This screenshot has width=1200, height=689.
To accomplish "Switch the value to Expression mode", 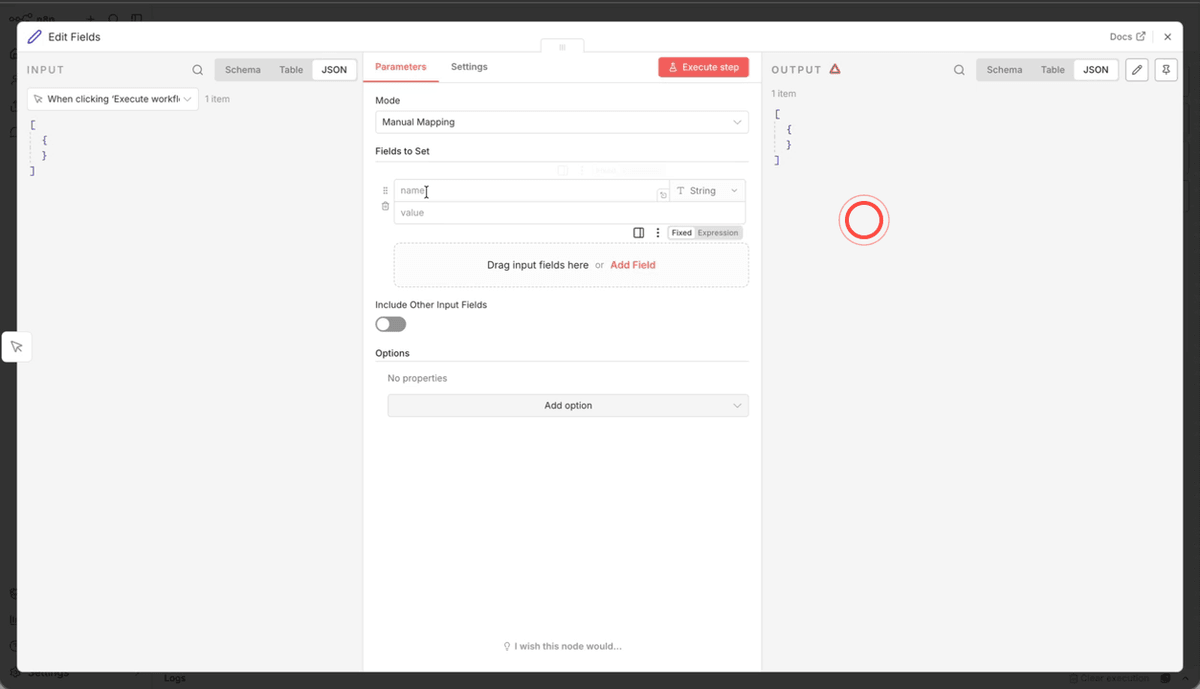I will point(718,232).
